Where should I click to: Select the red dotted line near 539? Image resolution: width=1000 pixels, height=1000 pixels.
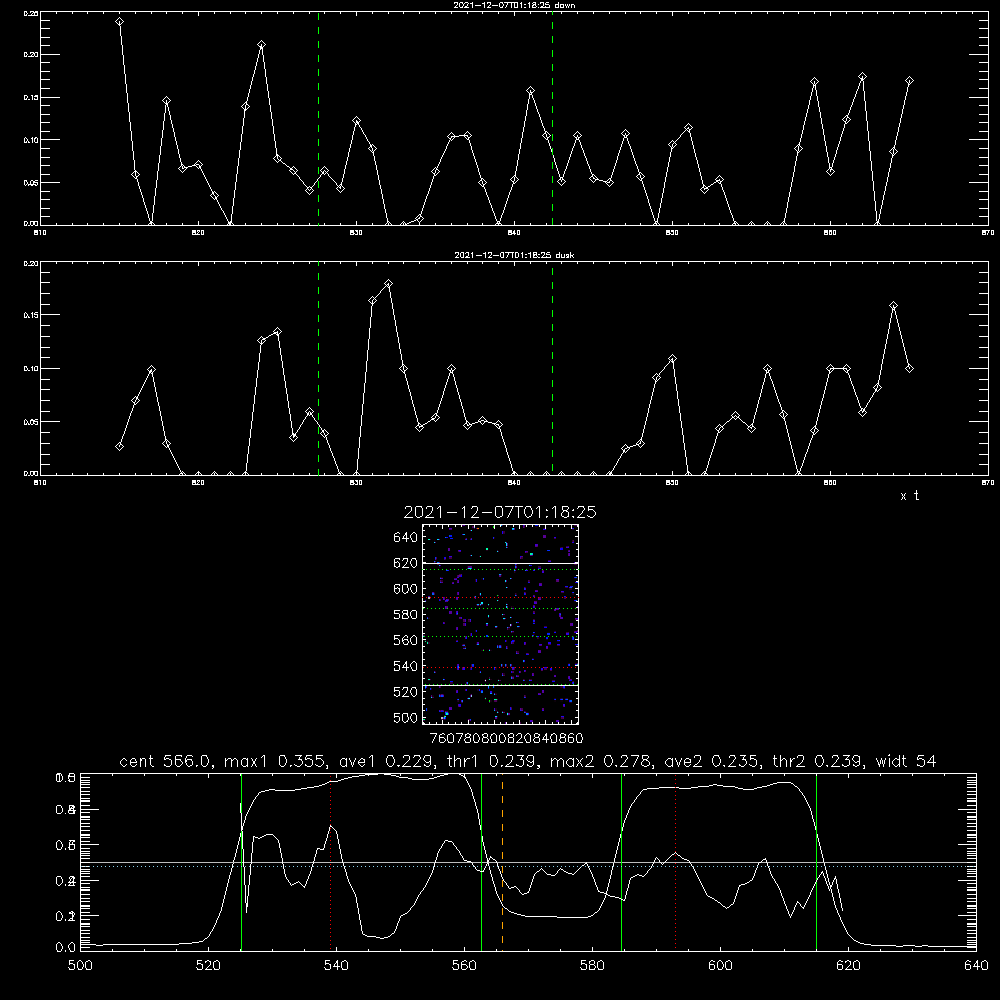[330, 864]
